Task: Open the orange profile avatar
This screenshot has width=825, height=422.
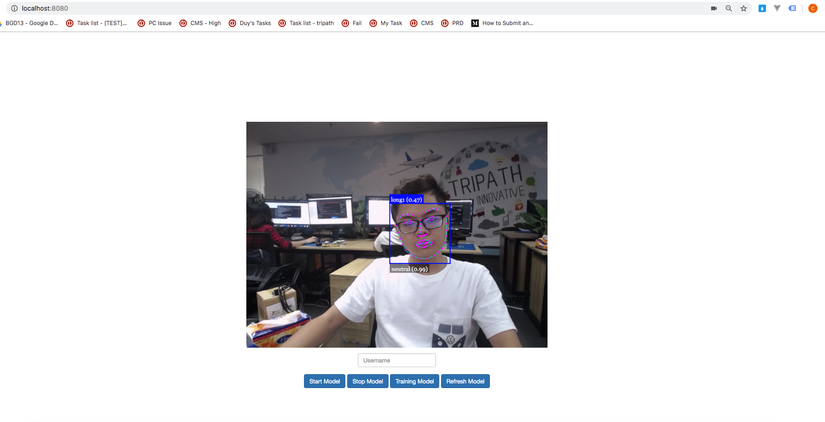Action: pyautogui.click(x=812, y=8)
